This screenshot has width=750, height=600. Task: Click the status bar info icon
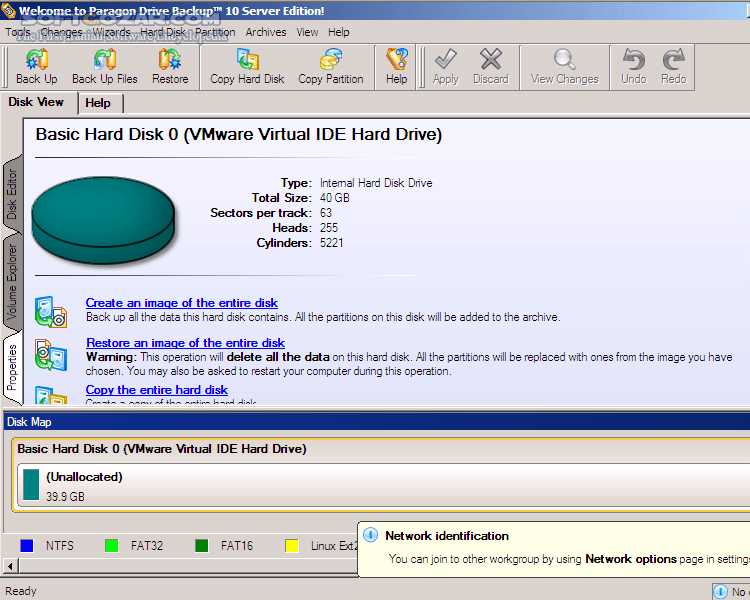tap(720, 591)
